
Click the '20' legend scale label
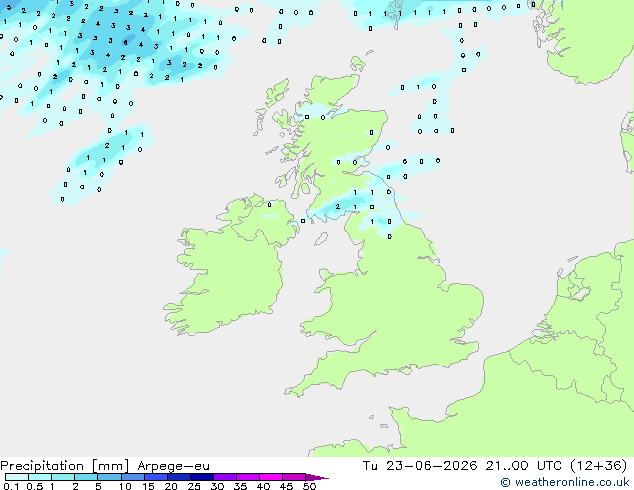[x=171, y=486]
